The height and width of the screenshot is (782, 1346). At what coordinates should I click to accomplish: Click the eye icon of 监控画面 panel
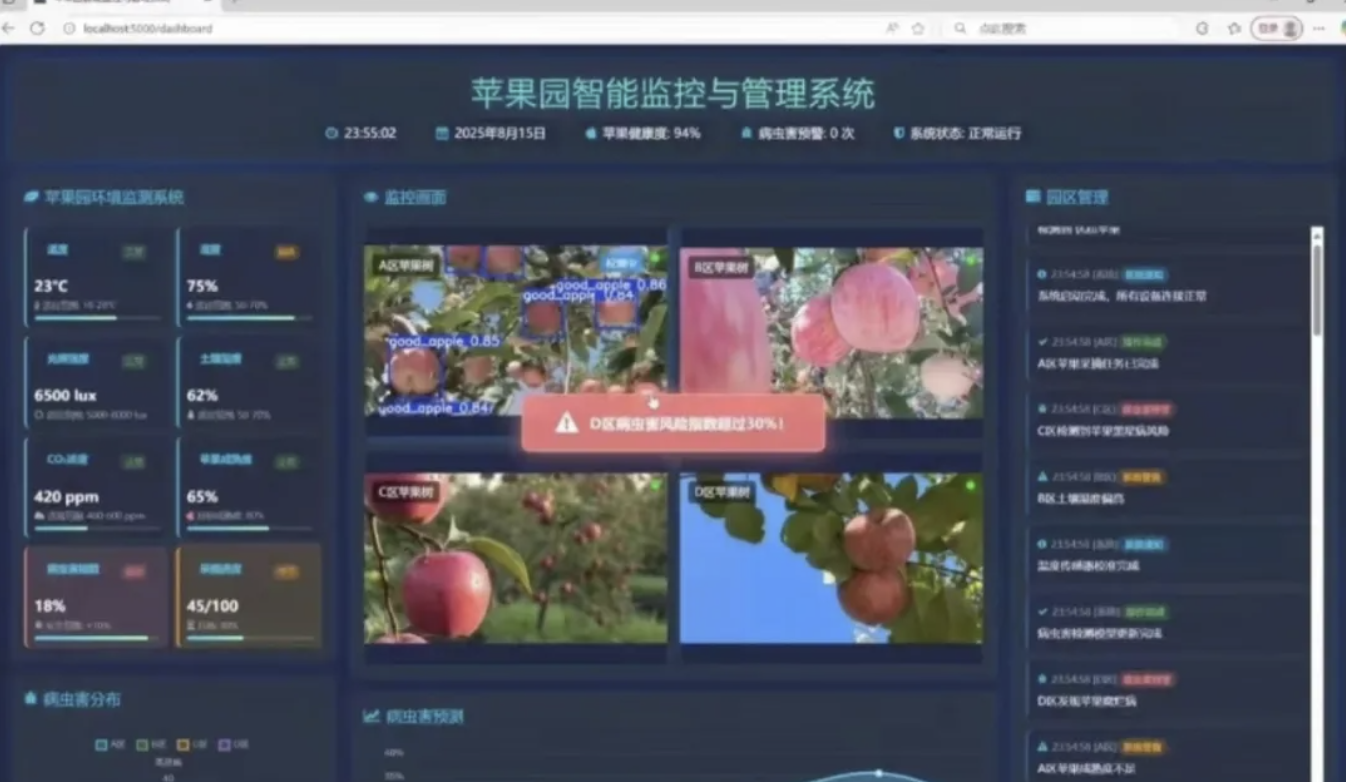click(x=371, y=197)
